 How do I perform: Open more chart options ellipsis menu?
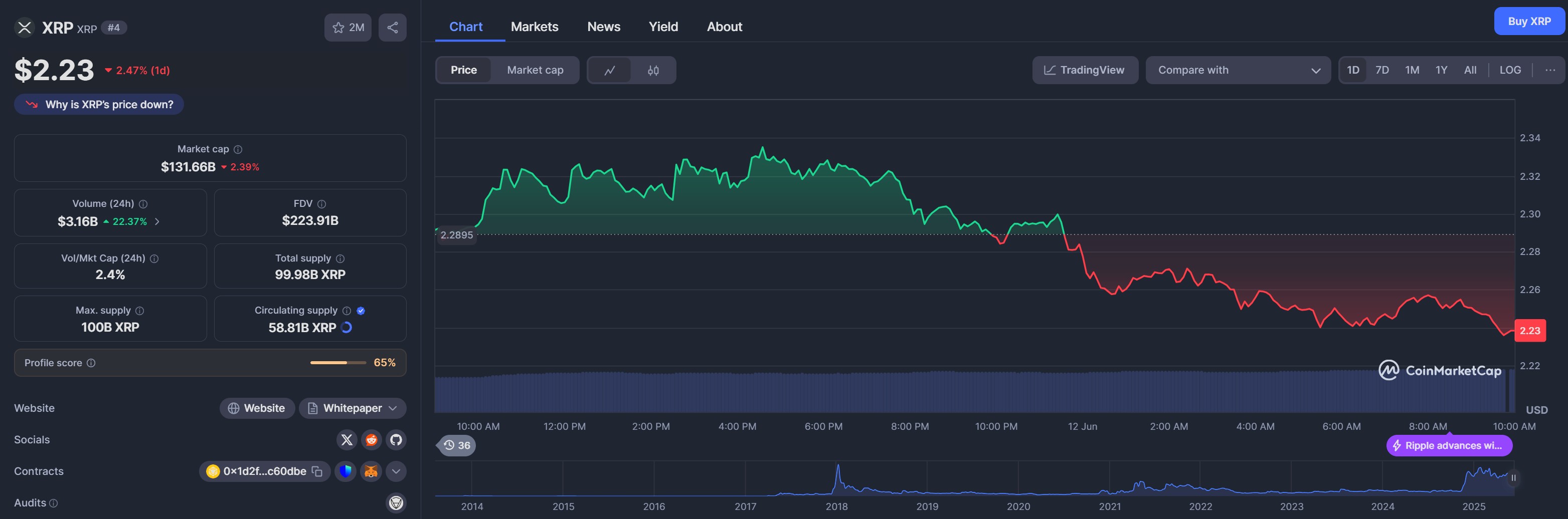1550,70
